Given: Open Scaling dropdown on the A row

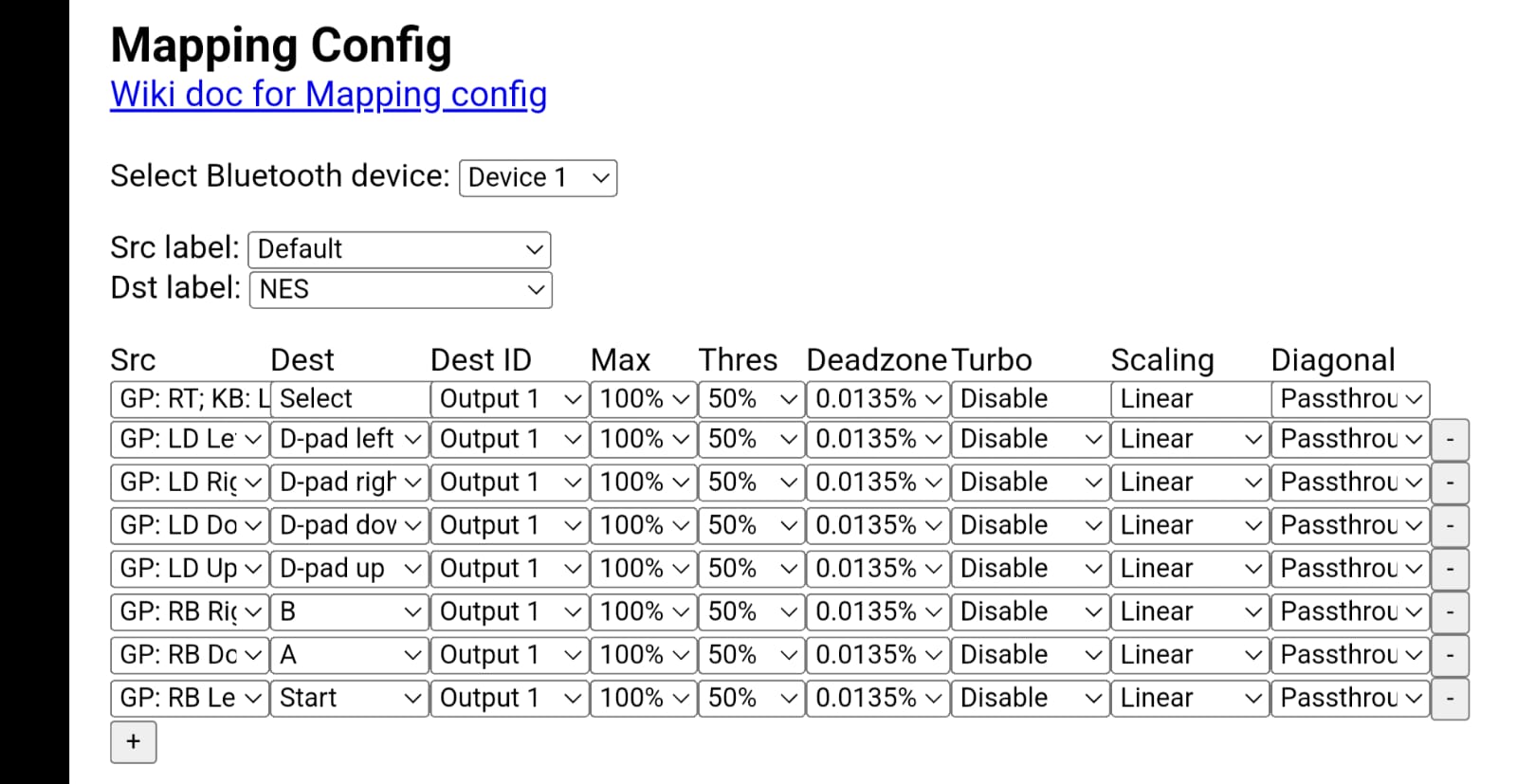Looking at the screenshot, I should tap(1190, 655).
